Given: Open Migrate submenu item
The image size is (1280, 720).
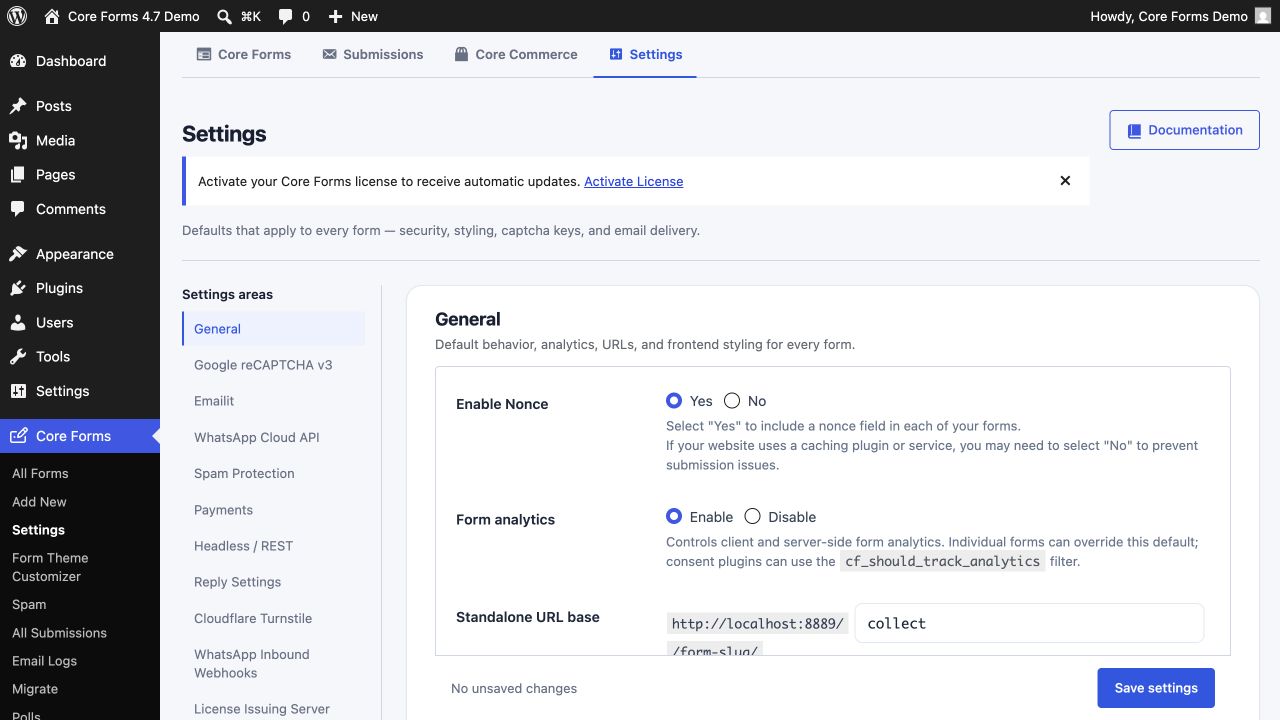Looking at the screenshot, I should 80,689.
